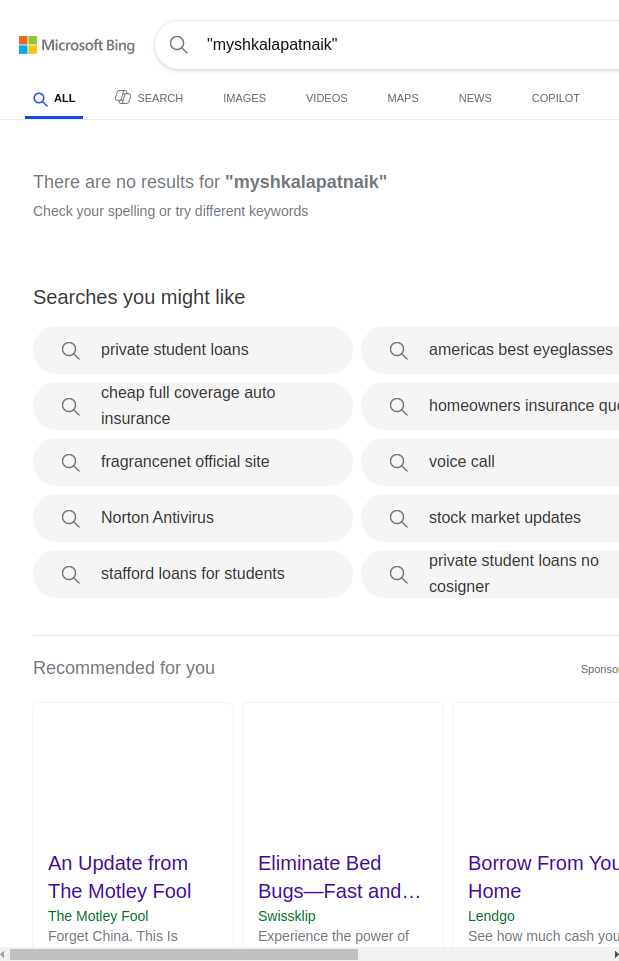Click magnifier icon beside private student loans
The width and height of the screenshot is (619, 961).
(70, 350)
